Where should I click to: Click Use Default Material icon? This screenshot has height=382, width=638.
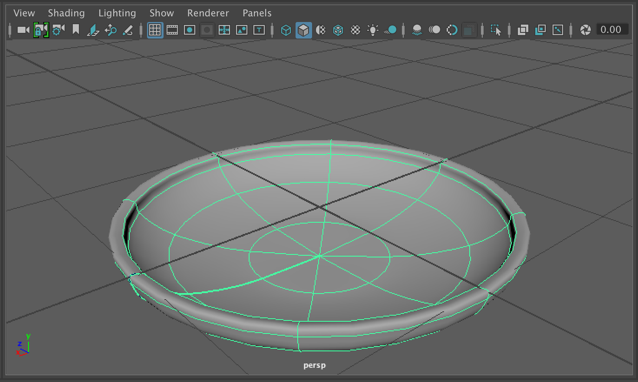coord(321,30)
